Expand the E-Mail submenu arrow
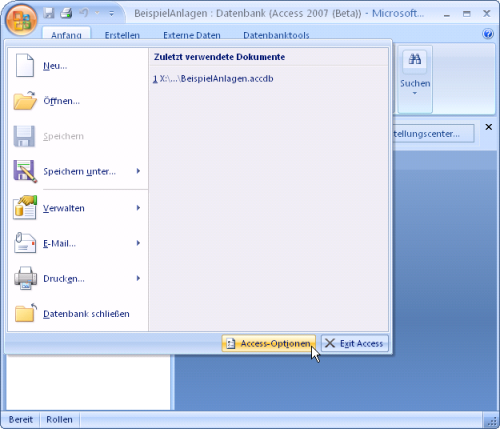500x429 pixels. click(138, 243)
